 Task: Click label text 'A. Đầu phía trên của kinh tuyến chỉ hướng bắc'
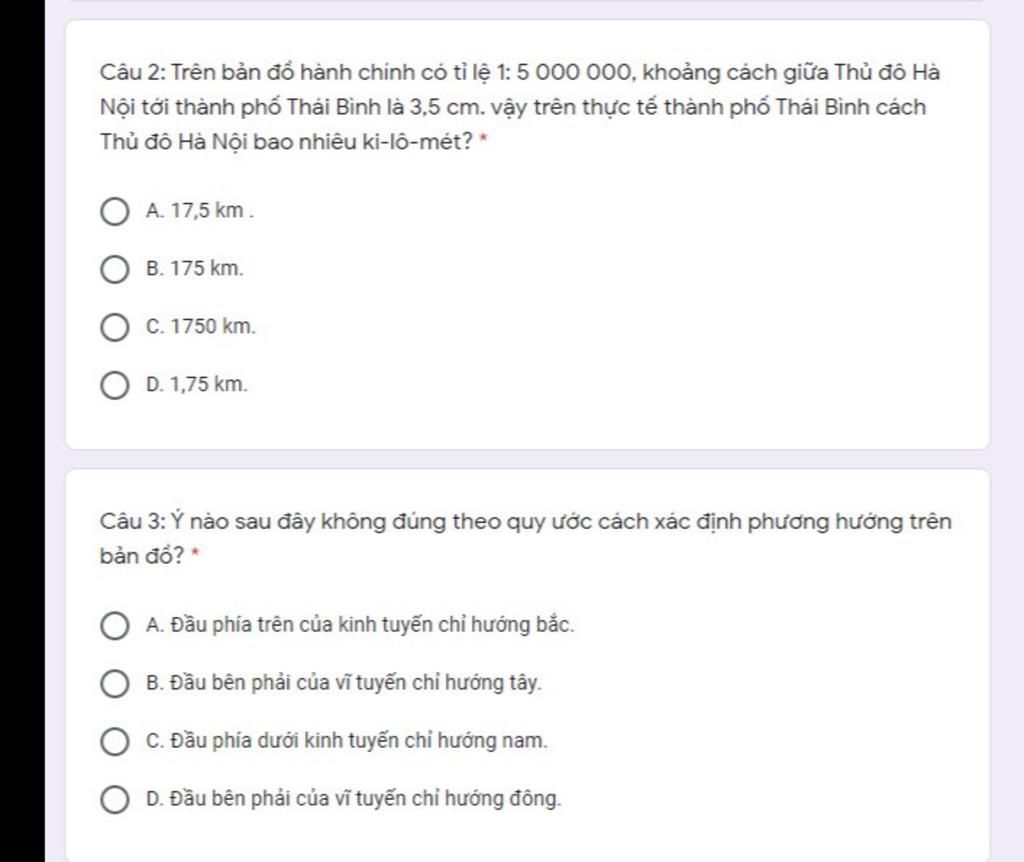(x=360, y=625)
